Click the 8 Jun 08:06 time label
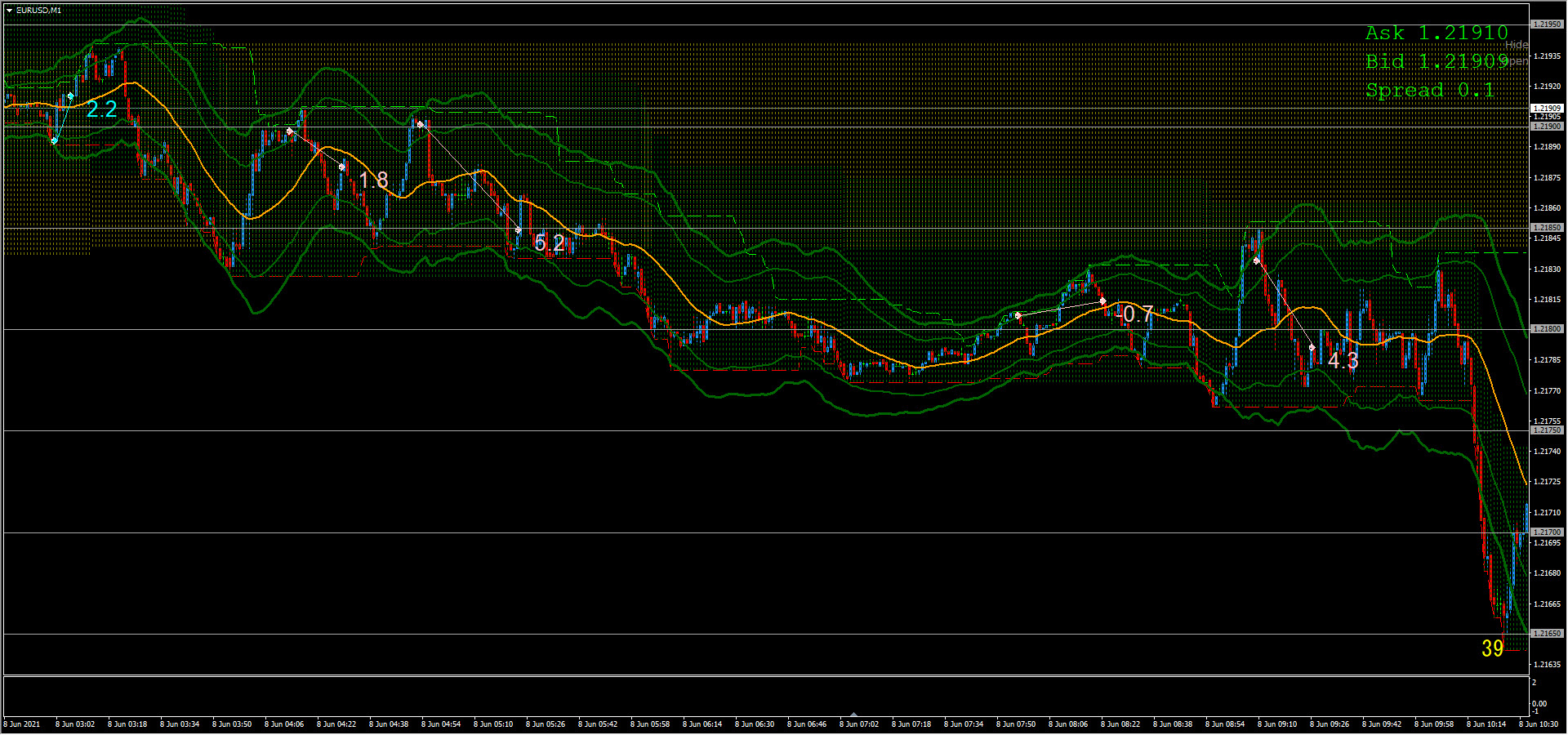The width and height of the screenshot is (1568, 735). pos(1068,724)
